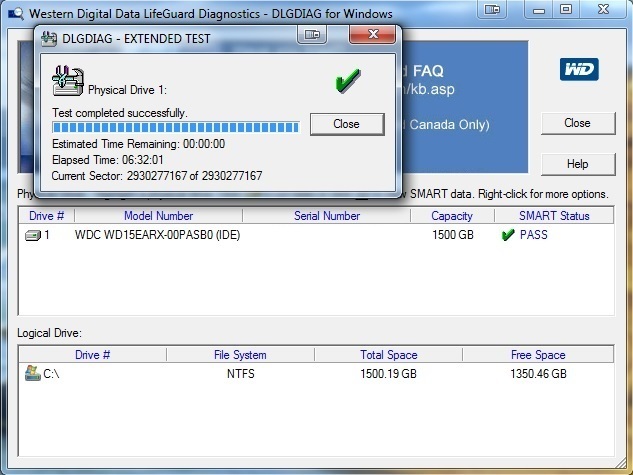Screen dimensions: 633x475
Task: Click the physical drive 1 disk icon
Action: (33, 235)
